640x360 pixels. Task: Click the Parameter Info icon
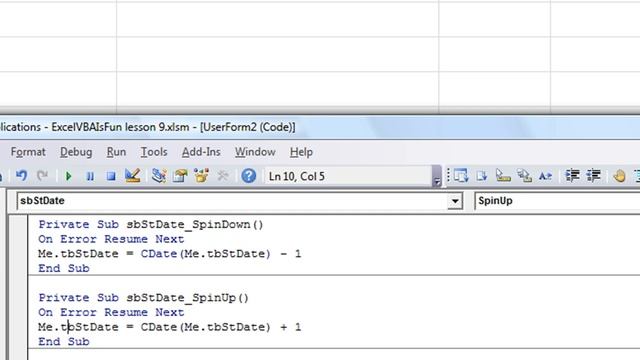tap(524, 176)
